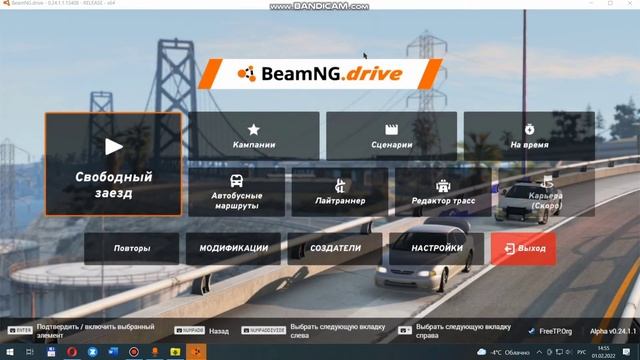Click the Alpha v0.24.1.1 version text
Viewport: 640px width, 360px height.
point(613,331)
